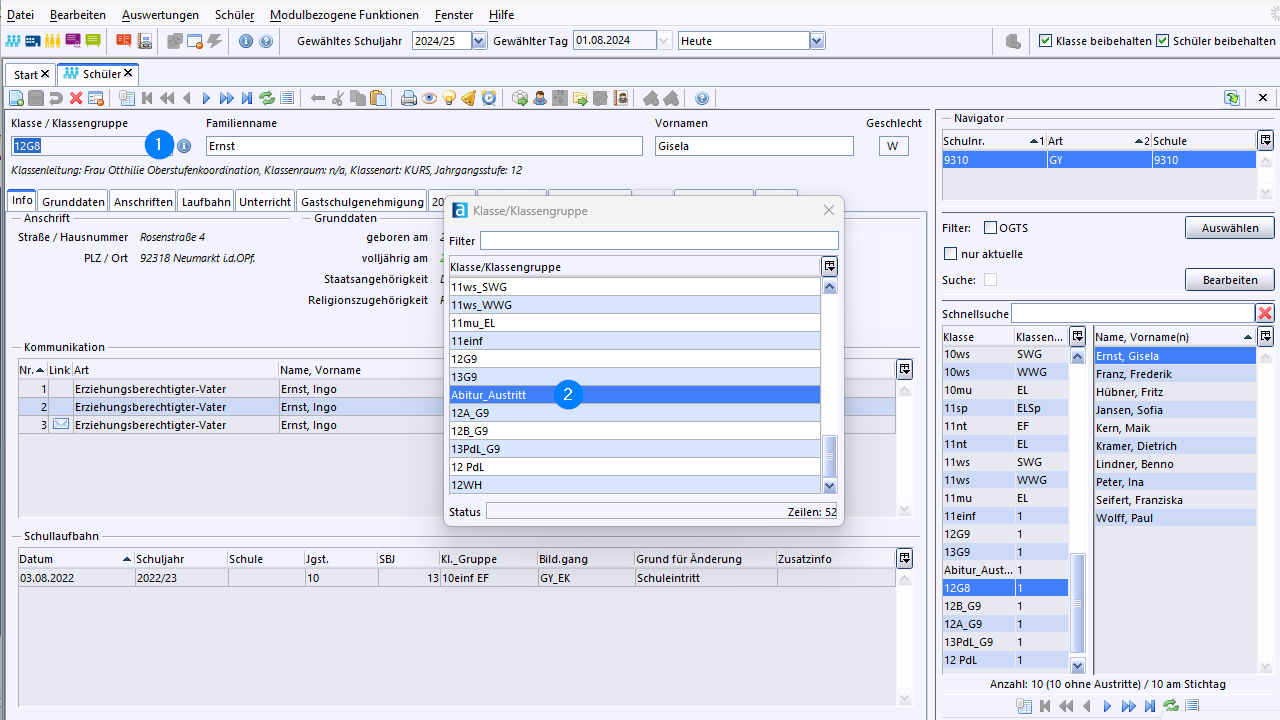Enable the OGTS filter checkbox
1280x720 pixels.
coord(991,228)
